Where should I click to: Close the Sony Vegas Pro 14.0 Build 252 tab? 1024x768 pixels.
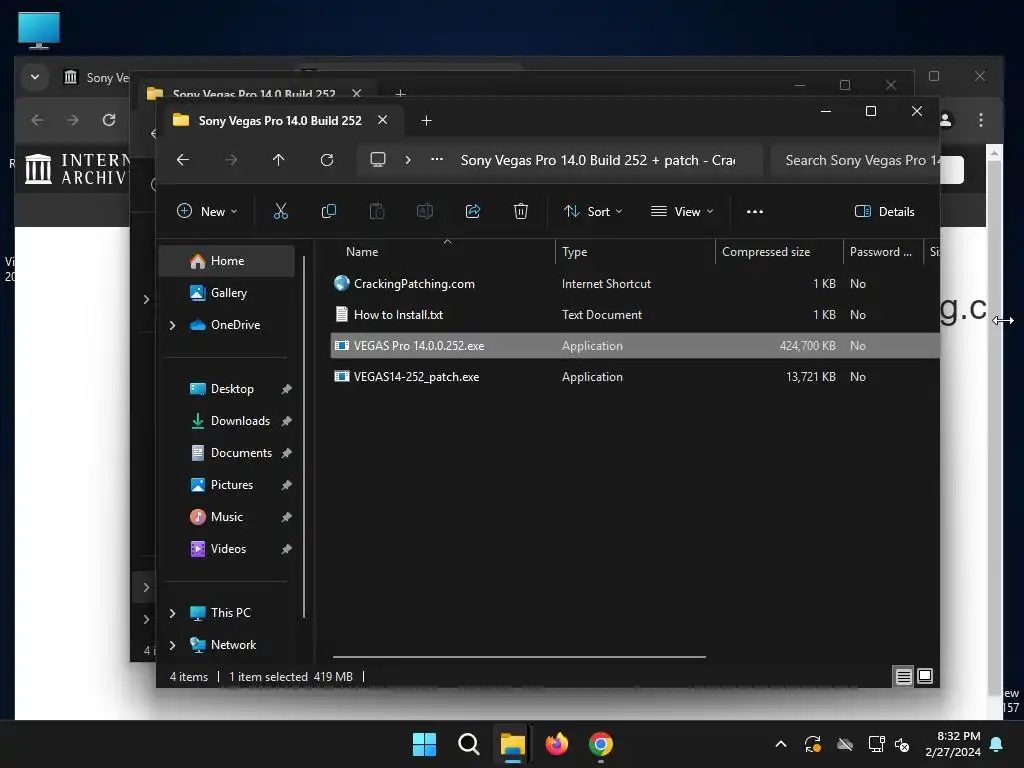pyautogui.click(x=383, y=120)
